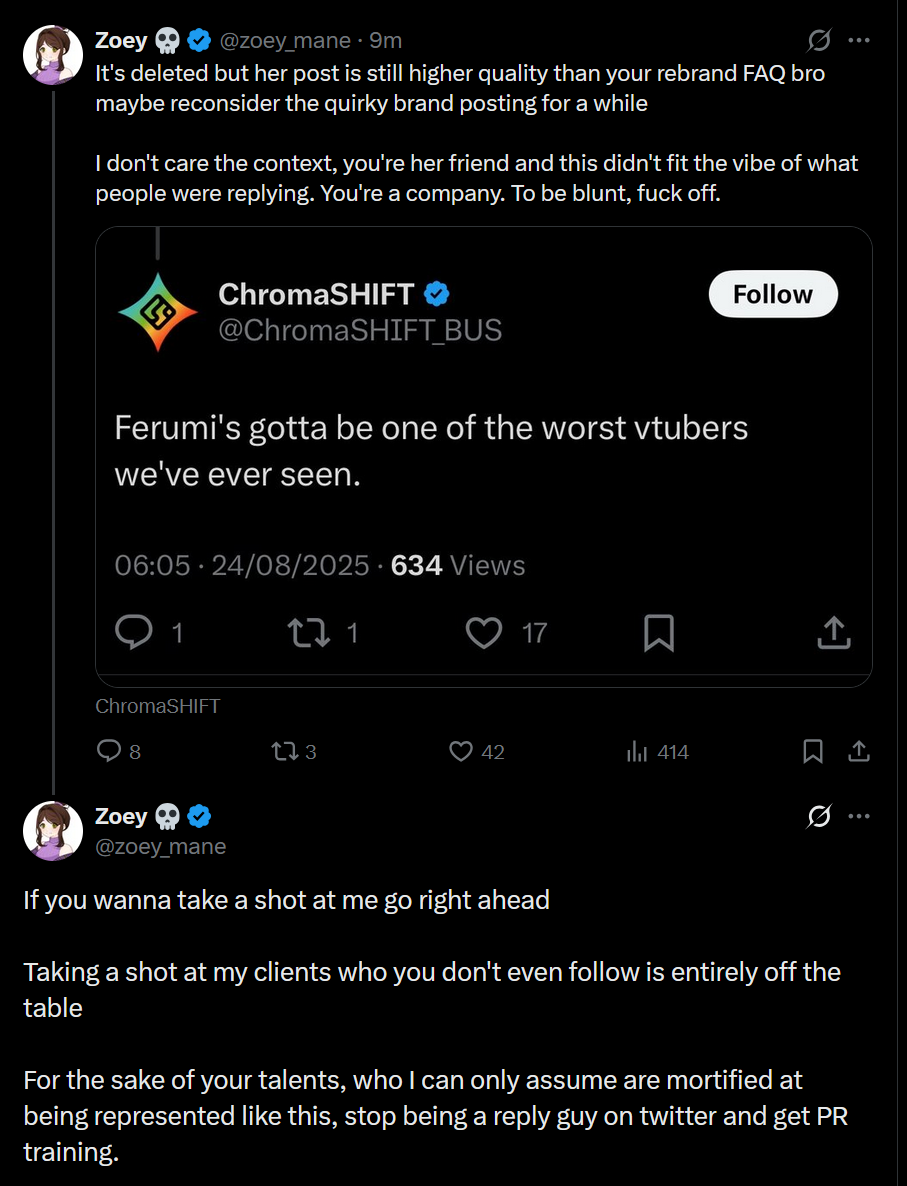This screenshot has height=1186, width=907.
Task: Like Zoey's post with 42 likes
Action: click(461, 751)
